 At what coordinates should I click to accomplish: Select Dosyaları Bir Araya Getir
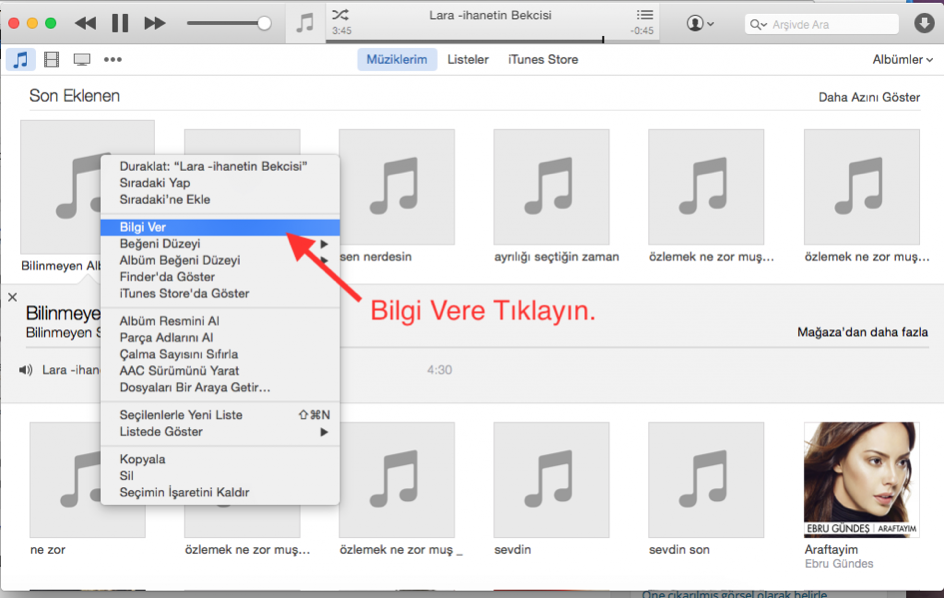pyautogui.click(x=220, y=387)
